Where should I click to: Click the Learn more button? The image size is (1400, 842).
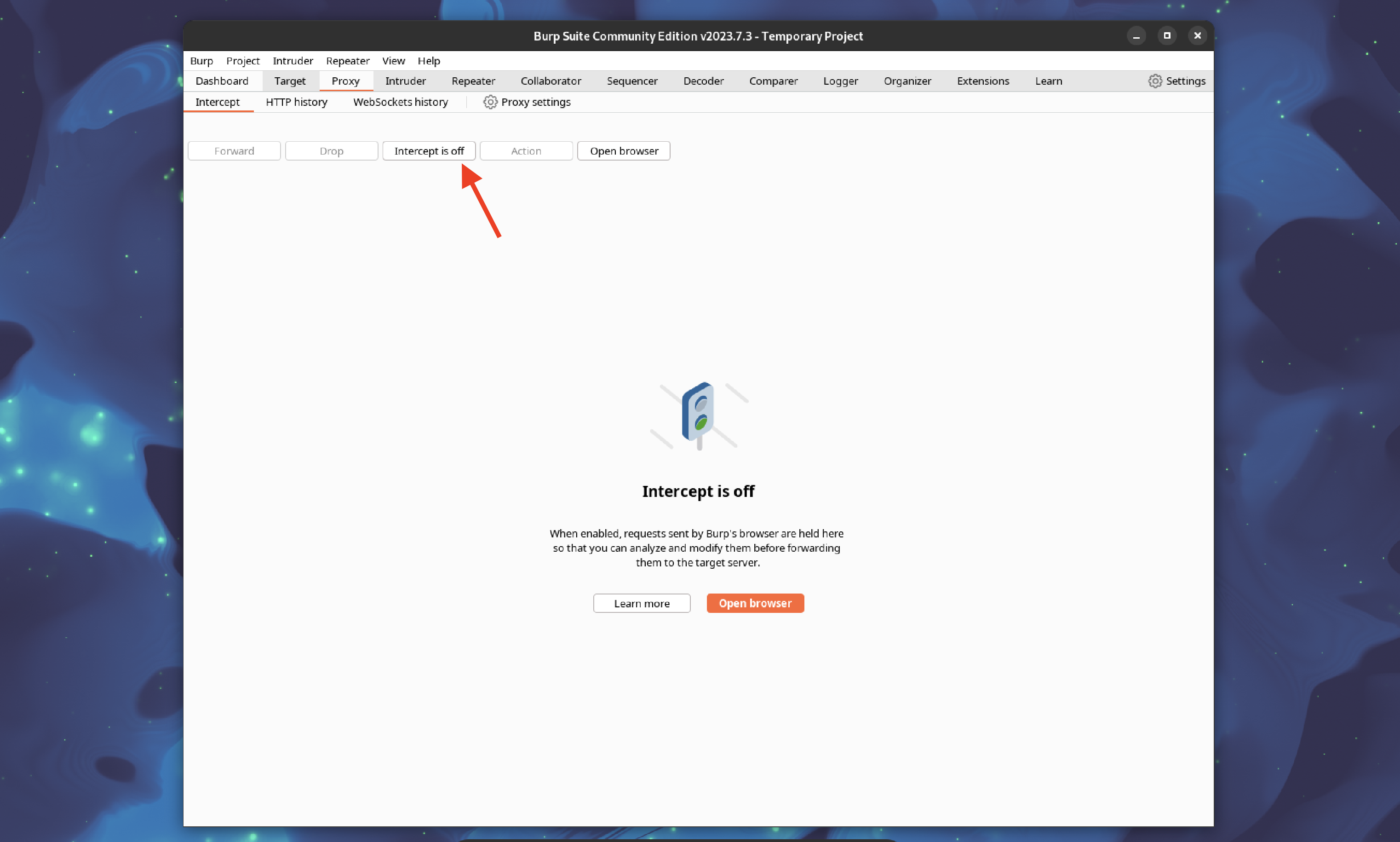642,604
